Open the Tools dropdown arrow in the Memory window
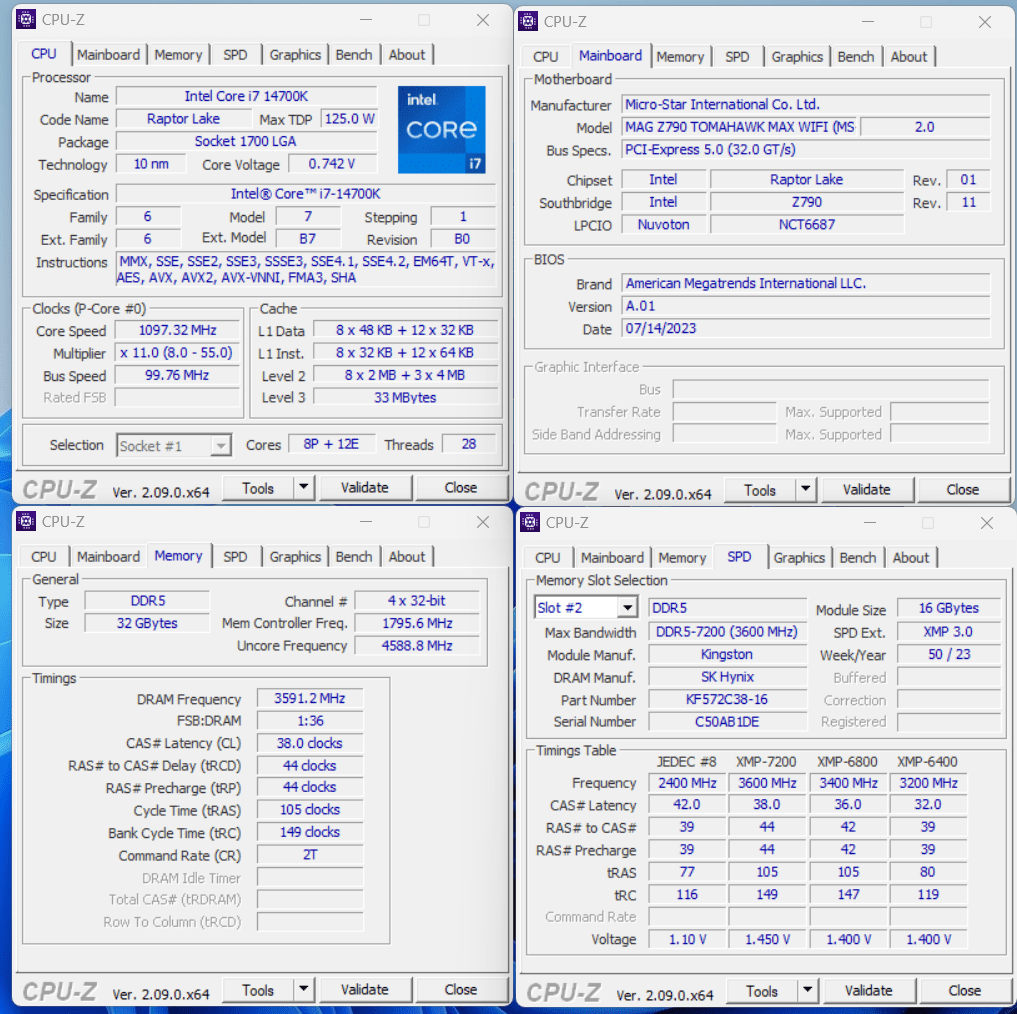This screenshot has width=1017, height=1014. pos(304,990)
